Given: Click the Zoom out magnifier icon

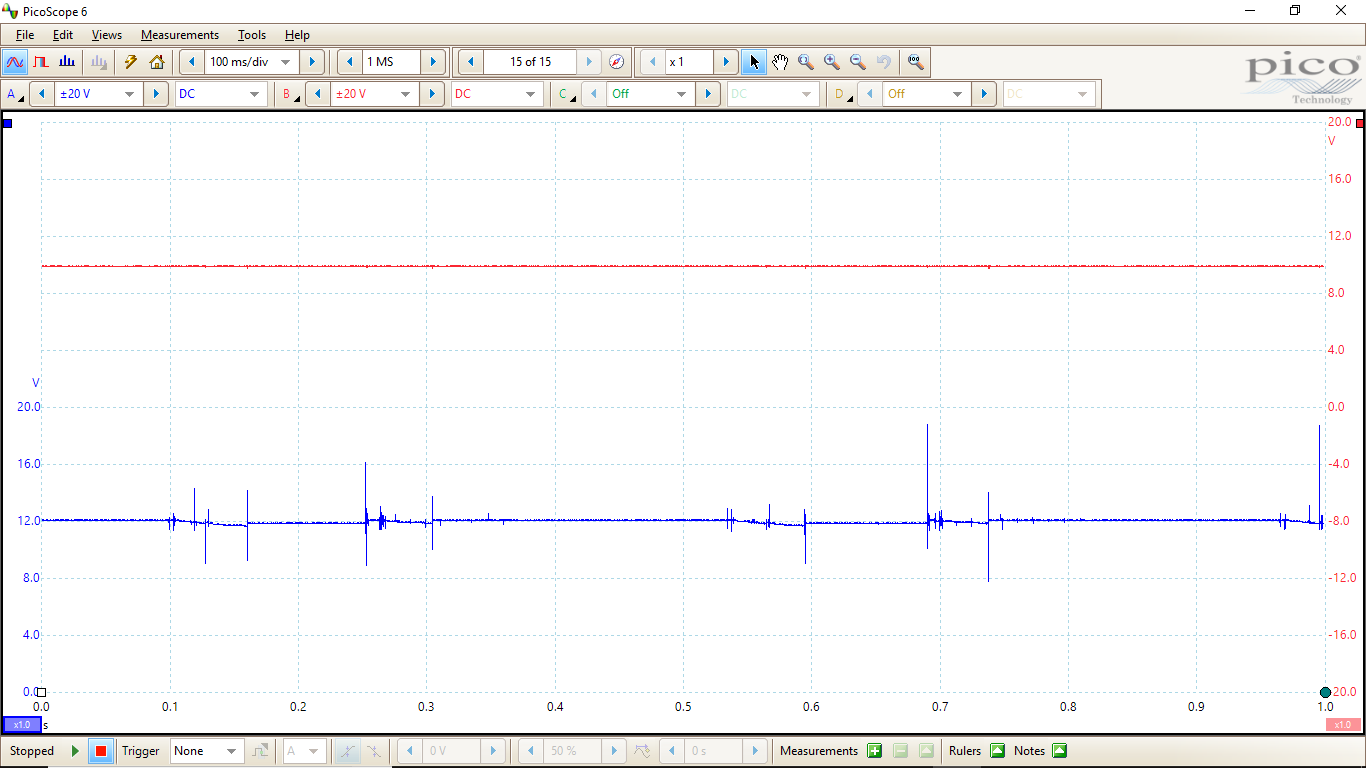Looking at the screenshot, I should tap(857, 62).
